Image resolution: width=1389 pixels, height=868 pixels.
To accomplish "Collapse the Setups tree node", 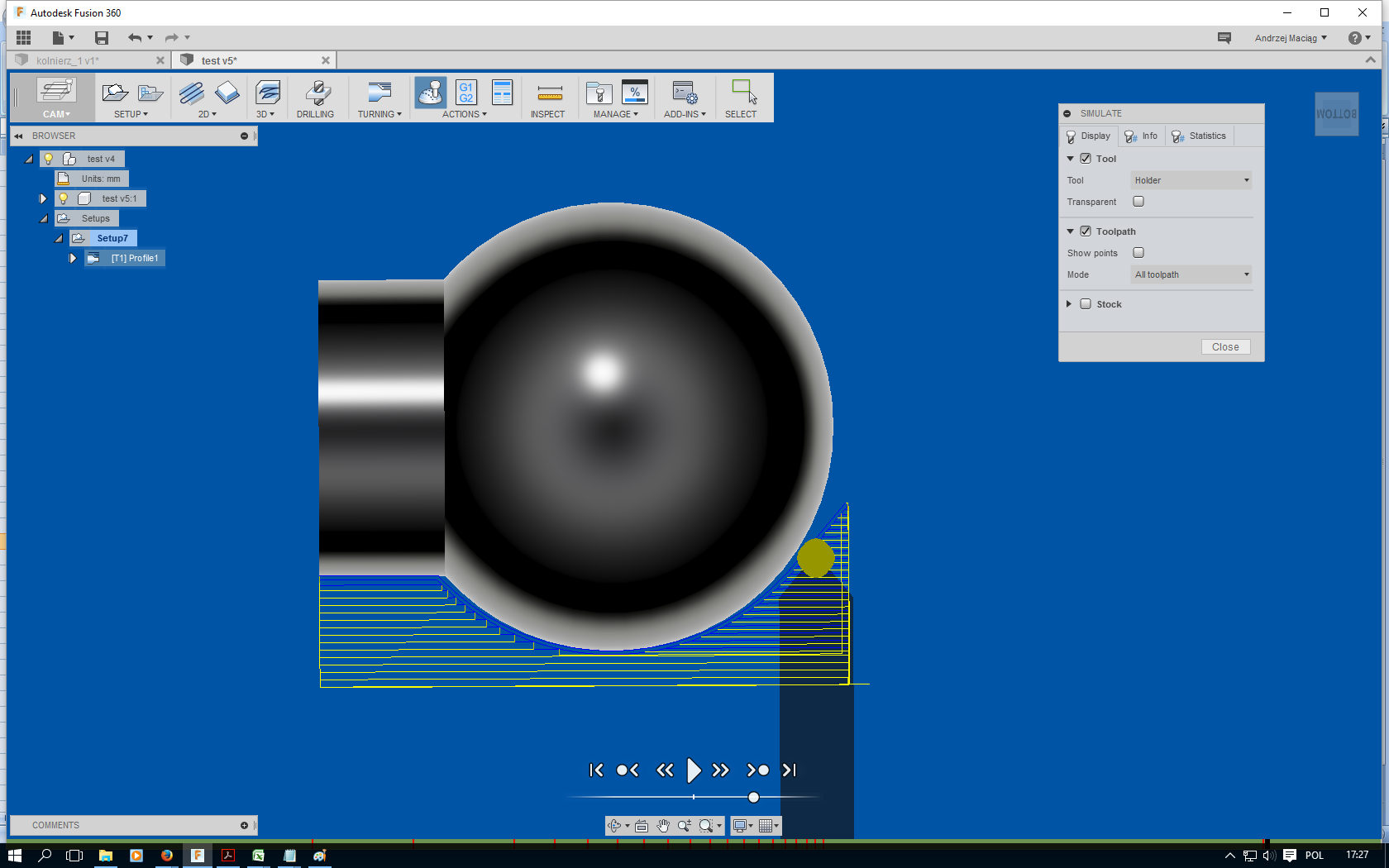I will [44, 219].
